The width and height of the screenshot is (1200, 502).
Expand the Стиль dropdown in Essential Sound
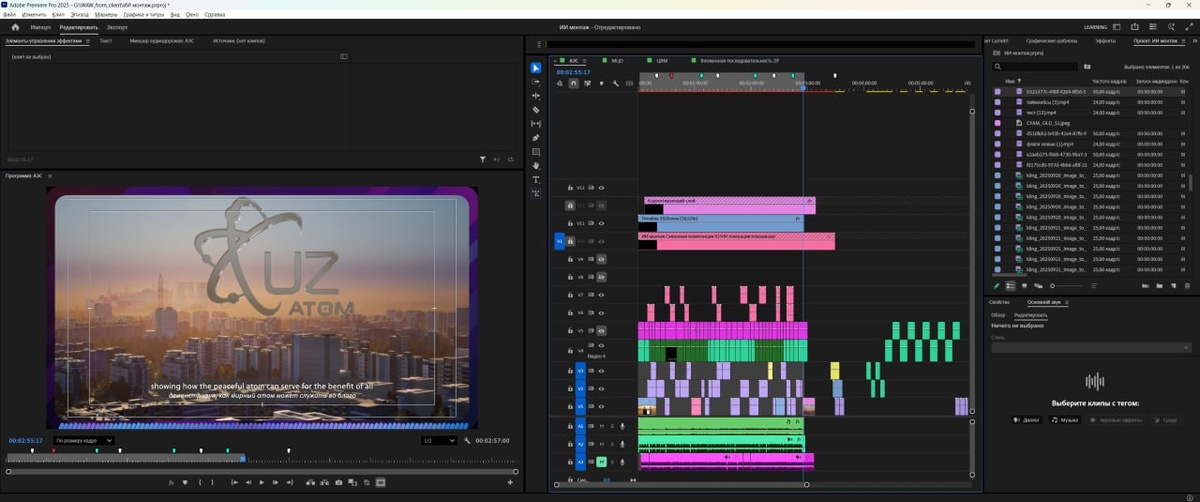tap(1091, 348)
